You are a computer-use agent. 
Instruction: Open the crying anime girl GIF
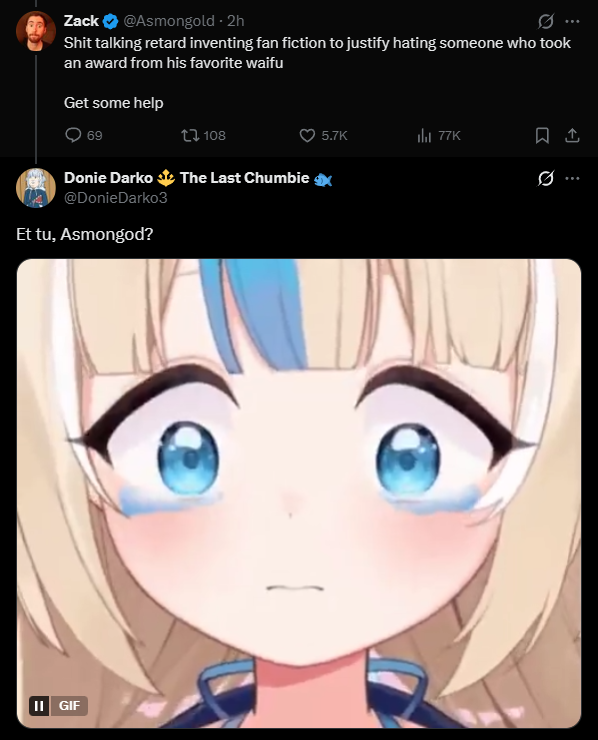(x=299, y=493)
